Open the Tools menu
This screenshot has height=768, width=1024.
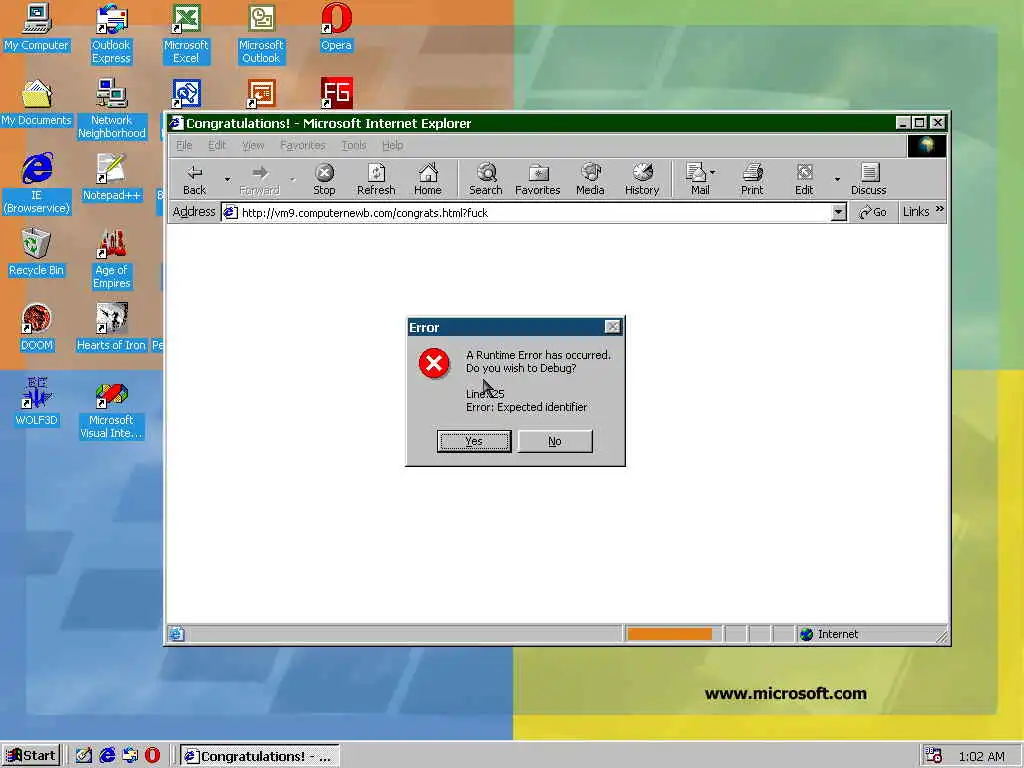coord(354,145)
